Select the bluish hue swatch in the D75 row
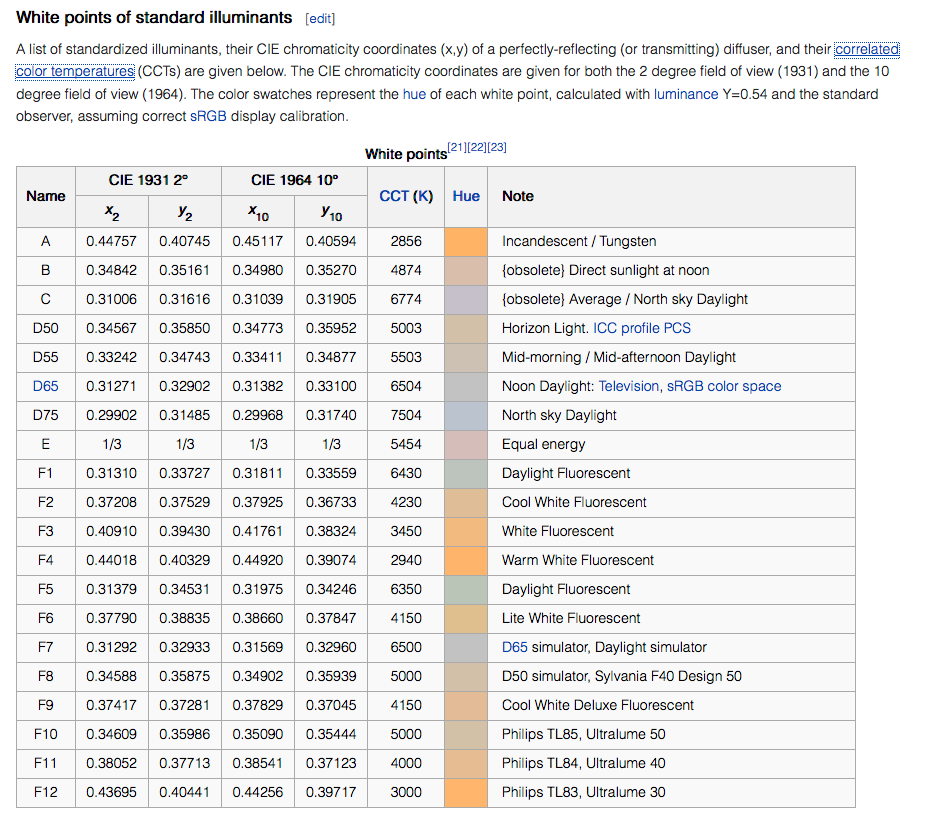The width and height of the screenshot is (927, 823). pos(466,415)
